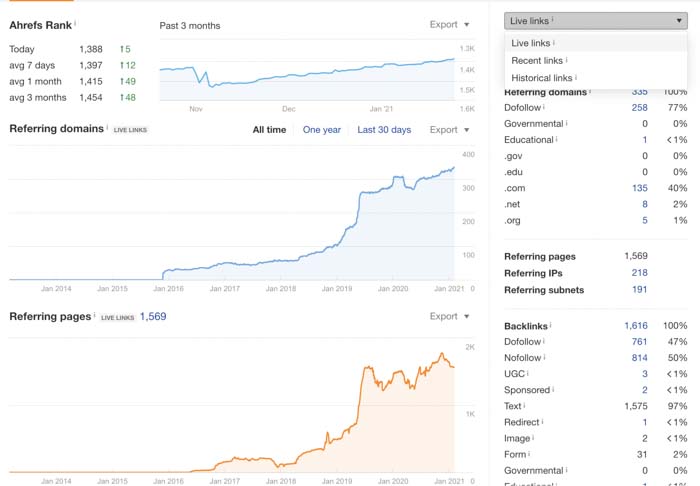Open the 761 Dofollow backlinks link

pos(639,342)
